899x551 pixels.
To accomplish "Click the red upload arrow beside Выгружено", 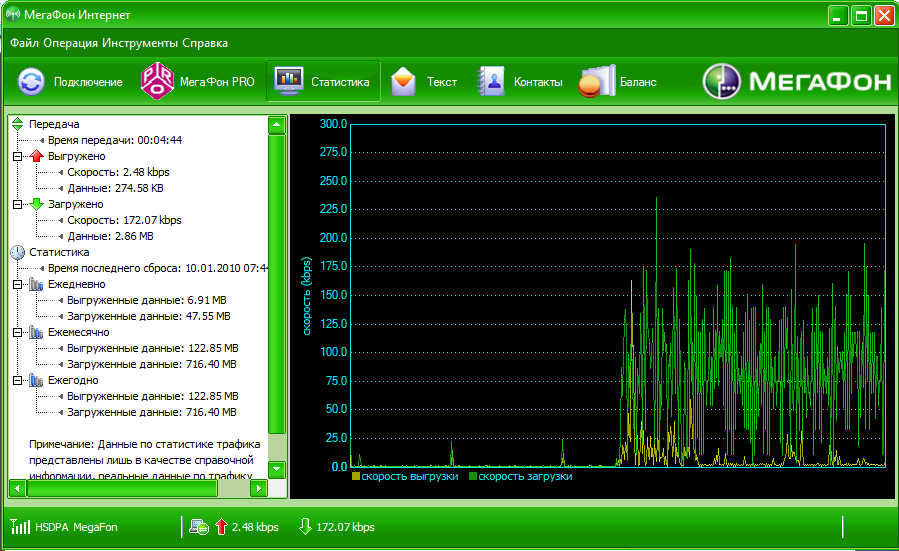I will (x=37, y=156).
